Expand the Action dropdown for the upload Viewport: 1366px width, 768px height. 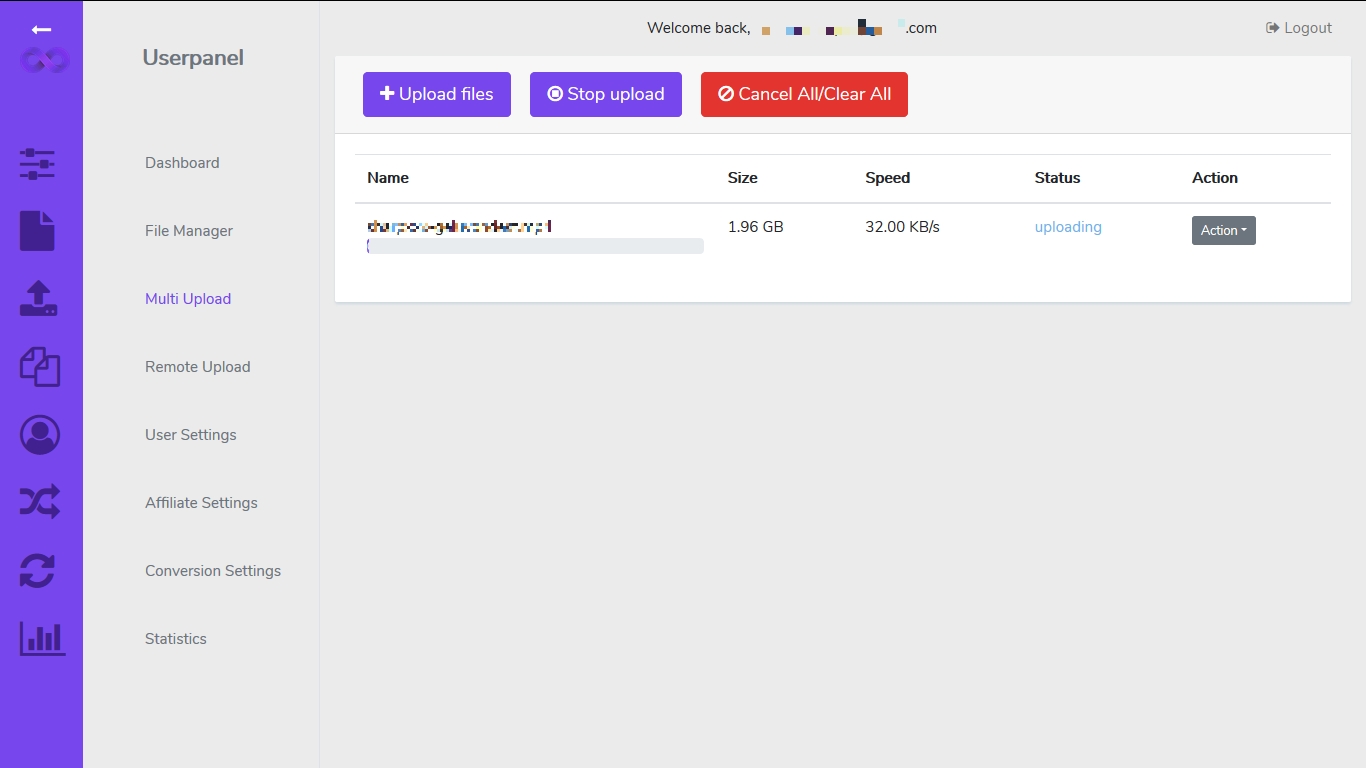tap(1223, 230)
